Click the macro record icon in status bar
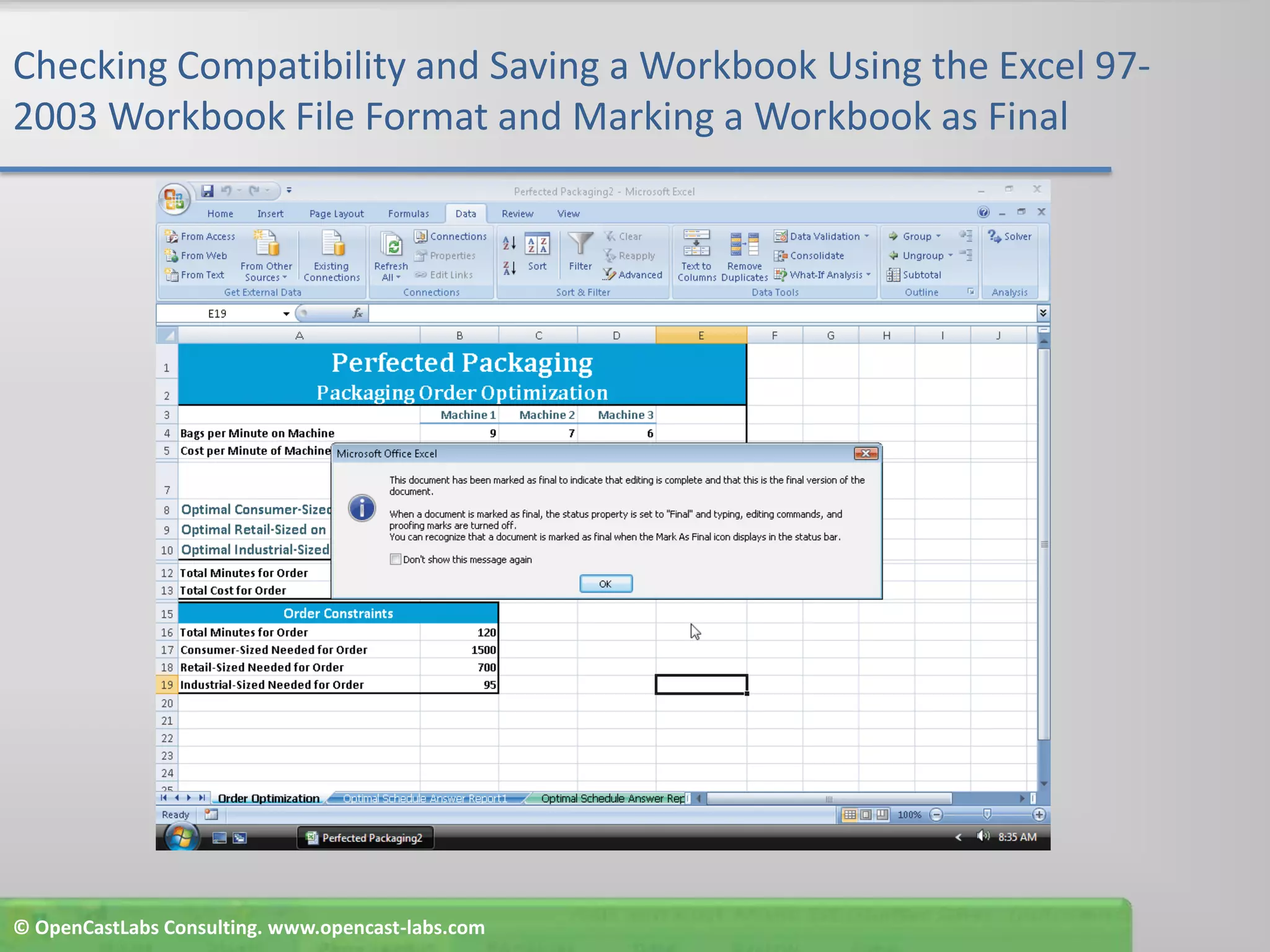The height and width of the screenshot is (952, 1270). tap(211, 814)
